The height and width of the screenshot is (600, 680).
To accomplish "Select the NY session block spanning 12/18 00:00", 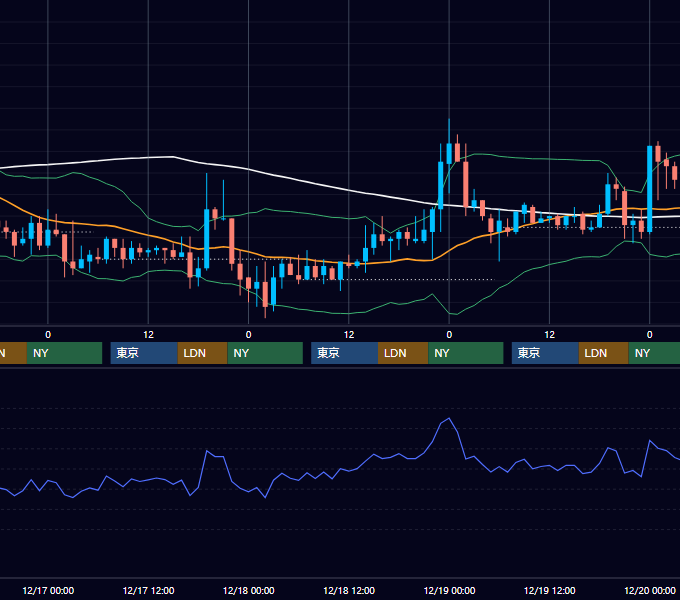I will tap(265, 353).
